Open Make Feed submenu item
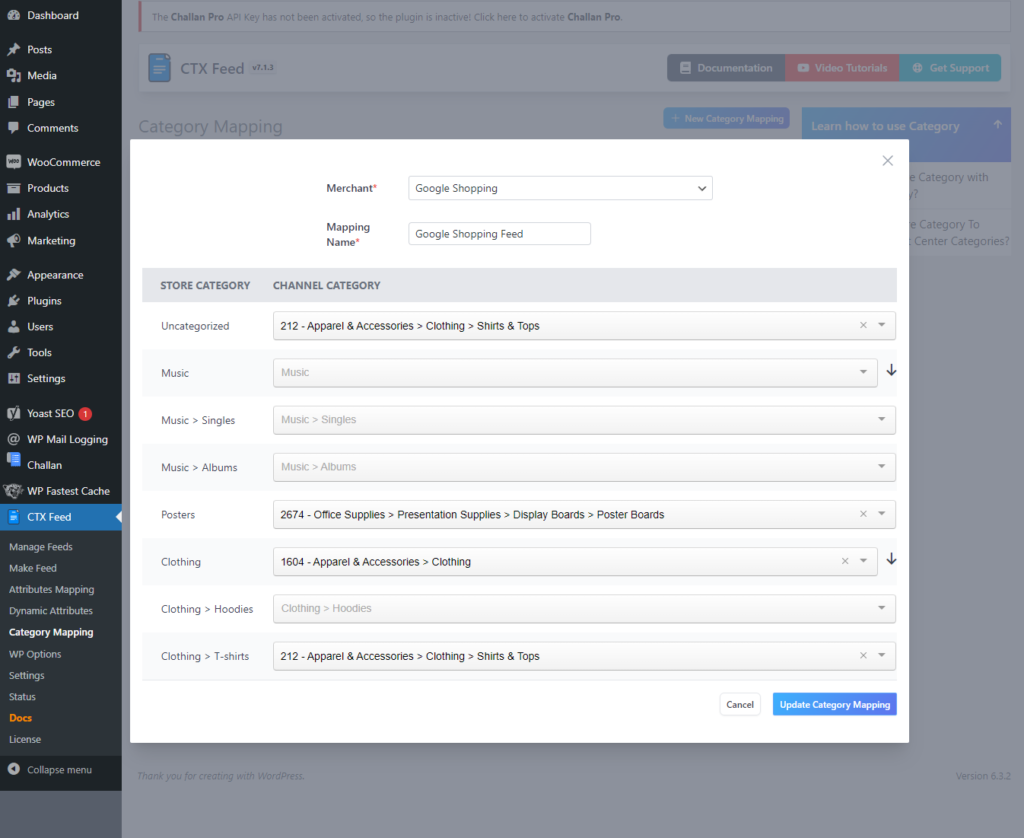This screenshot has height=838, width=1024. [x=33, y=568]
